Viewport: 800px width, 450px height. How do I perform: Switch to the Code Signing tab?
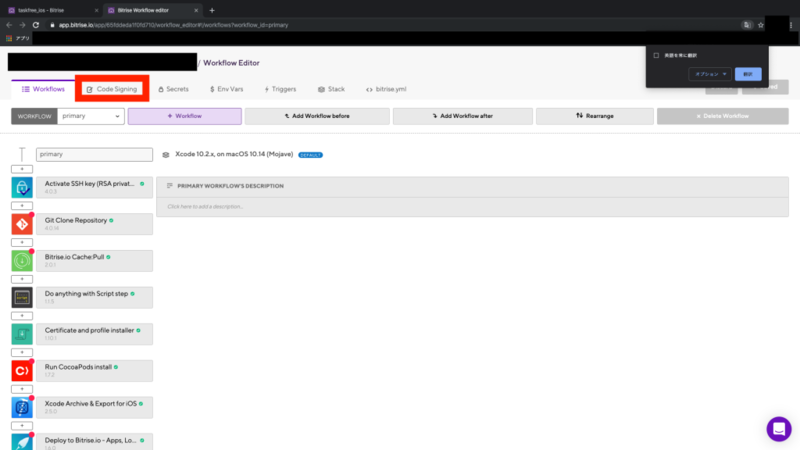click(x=112, y=89)
